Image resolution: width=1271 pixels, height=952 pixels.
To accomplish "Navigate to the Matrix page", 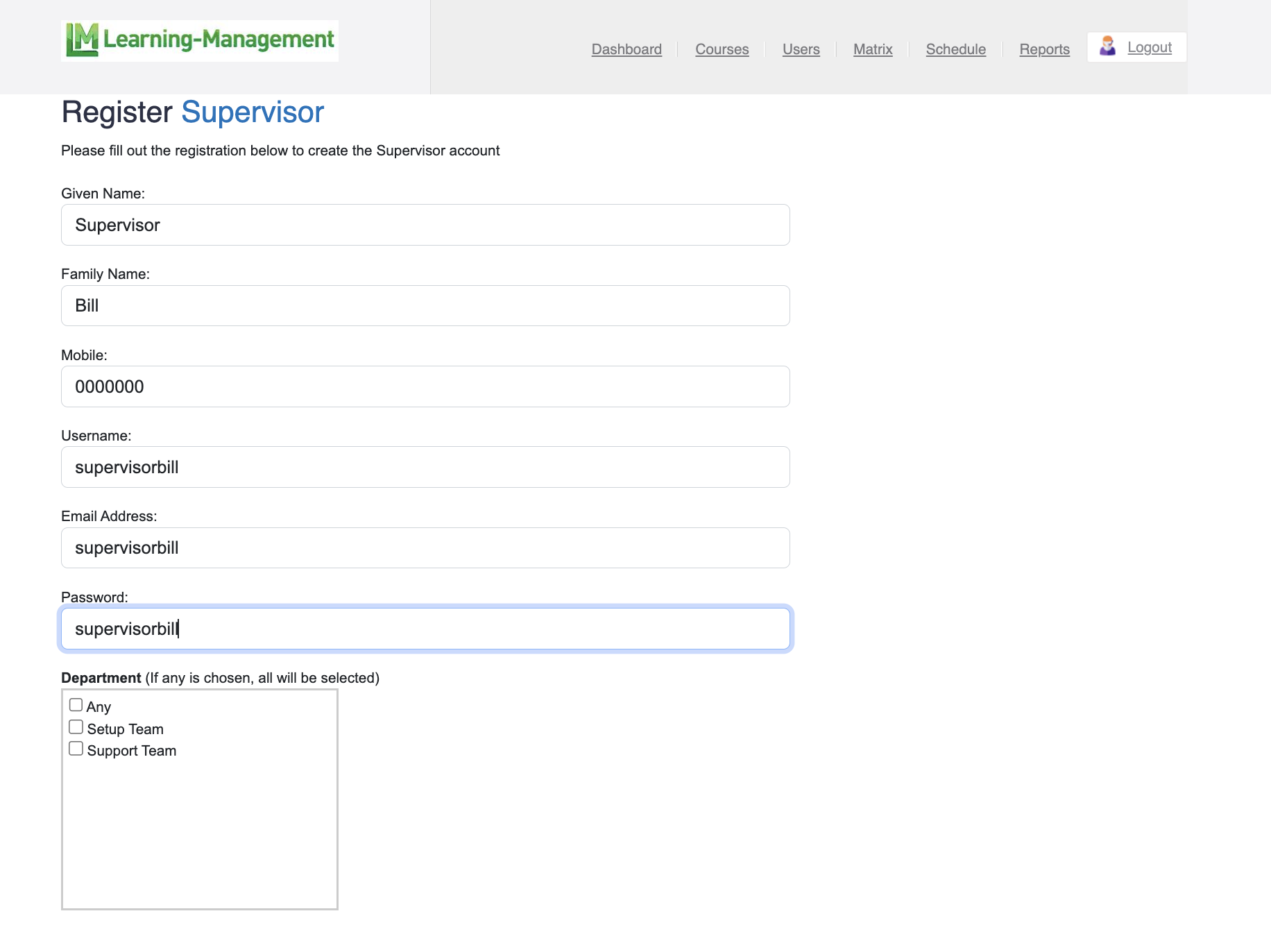I will point(872,49).
